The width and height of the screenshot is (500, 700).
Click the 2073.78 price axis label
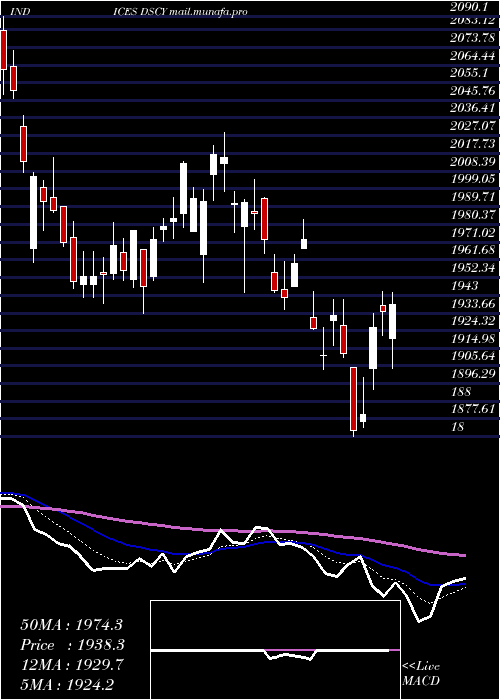click(472, 38)
